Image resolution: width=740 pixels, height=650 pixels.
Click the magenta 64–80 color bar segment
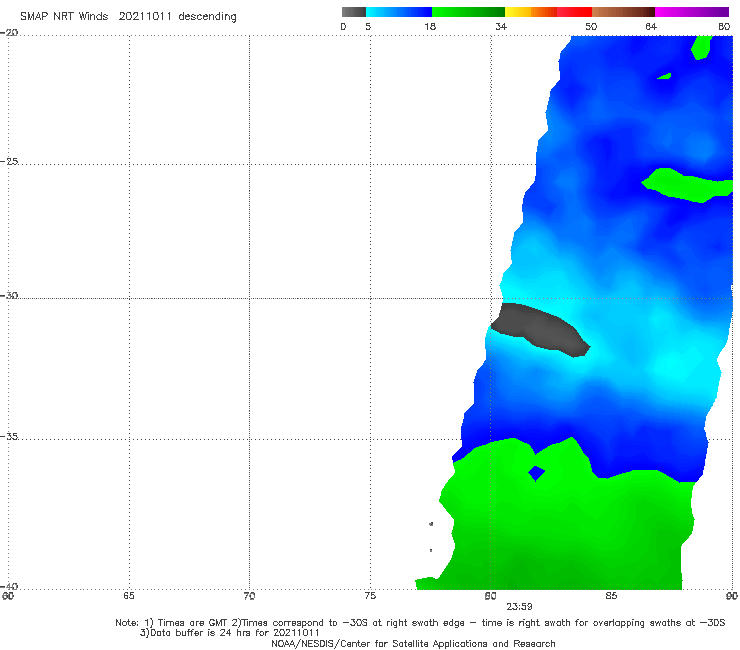click(692, 12)
